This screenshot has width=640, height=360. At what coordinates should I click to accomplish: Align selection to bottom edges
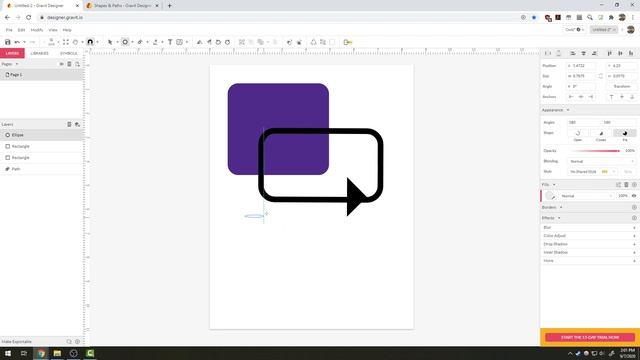click(x=631, y=53)
